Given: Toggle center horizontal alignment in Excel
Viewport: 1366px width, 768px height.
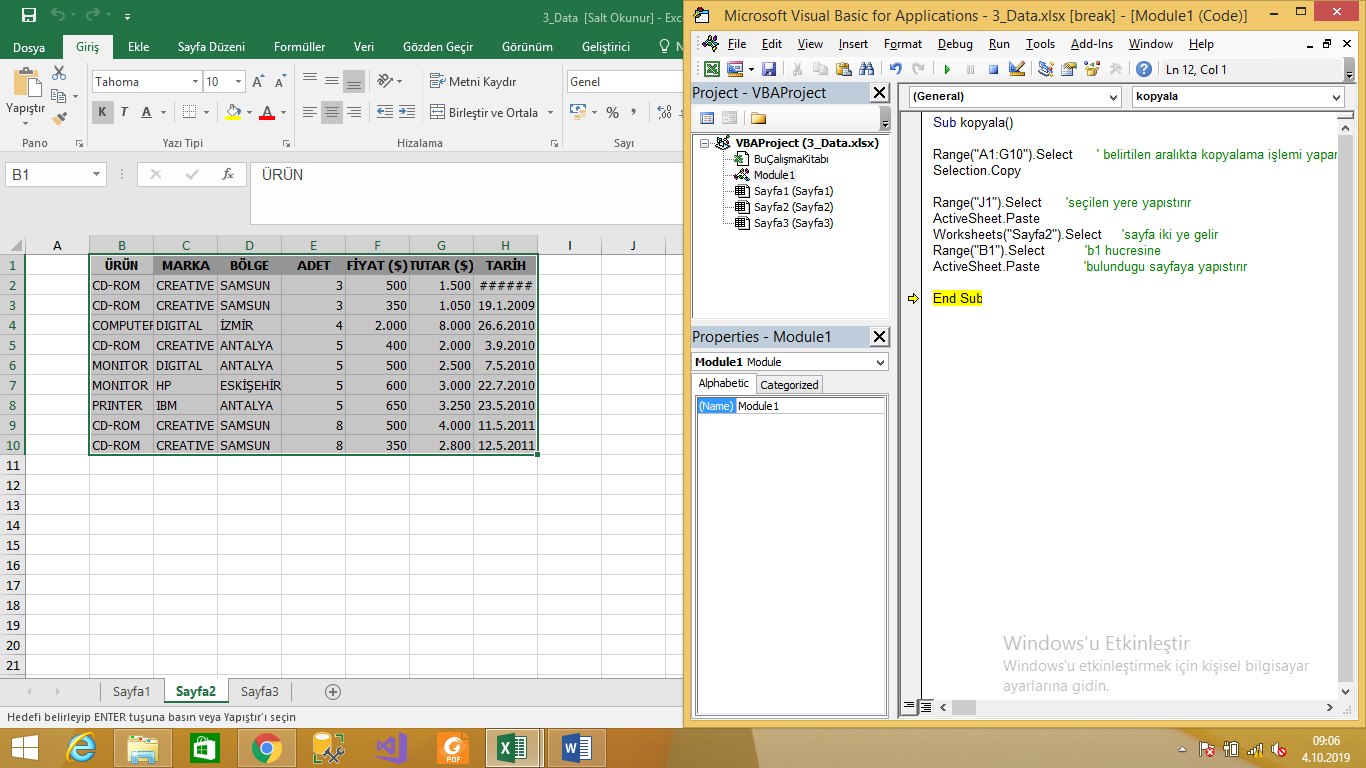Looking at the screenshot, I should pyautogui.click(x=331, y=112).
